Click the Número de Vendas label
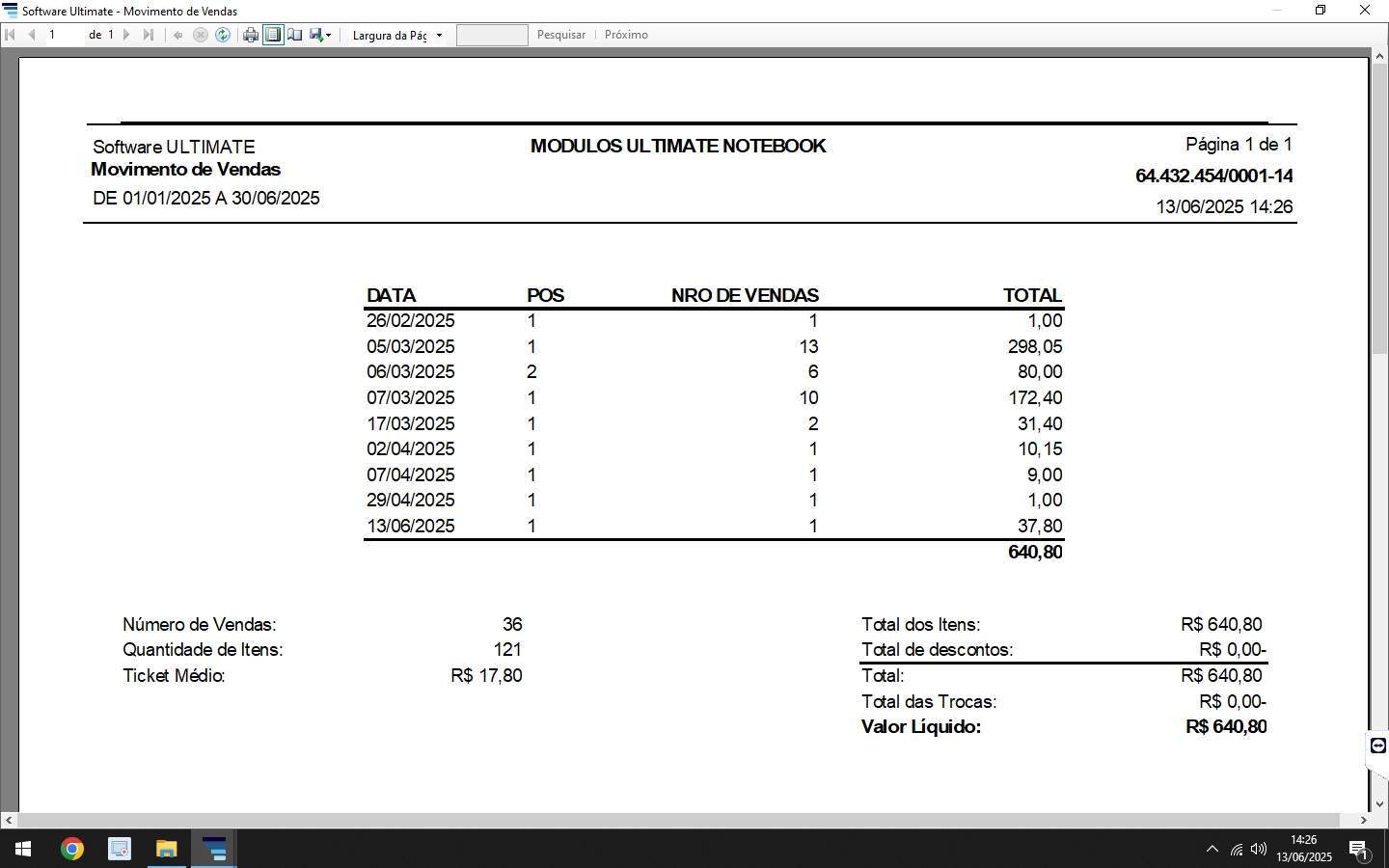Screen dimensions: 1389x868 click(x=199, y=625)
